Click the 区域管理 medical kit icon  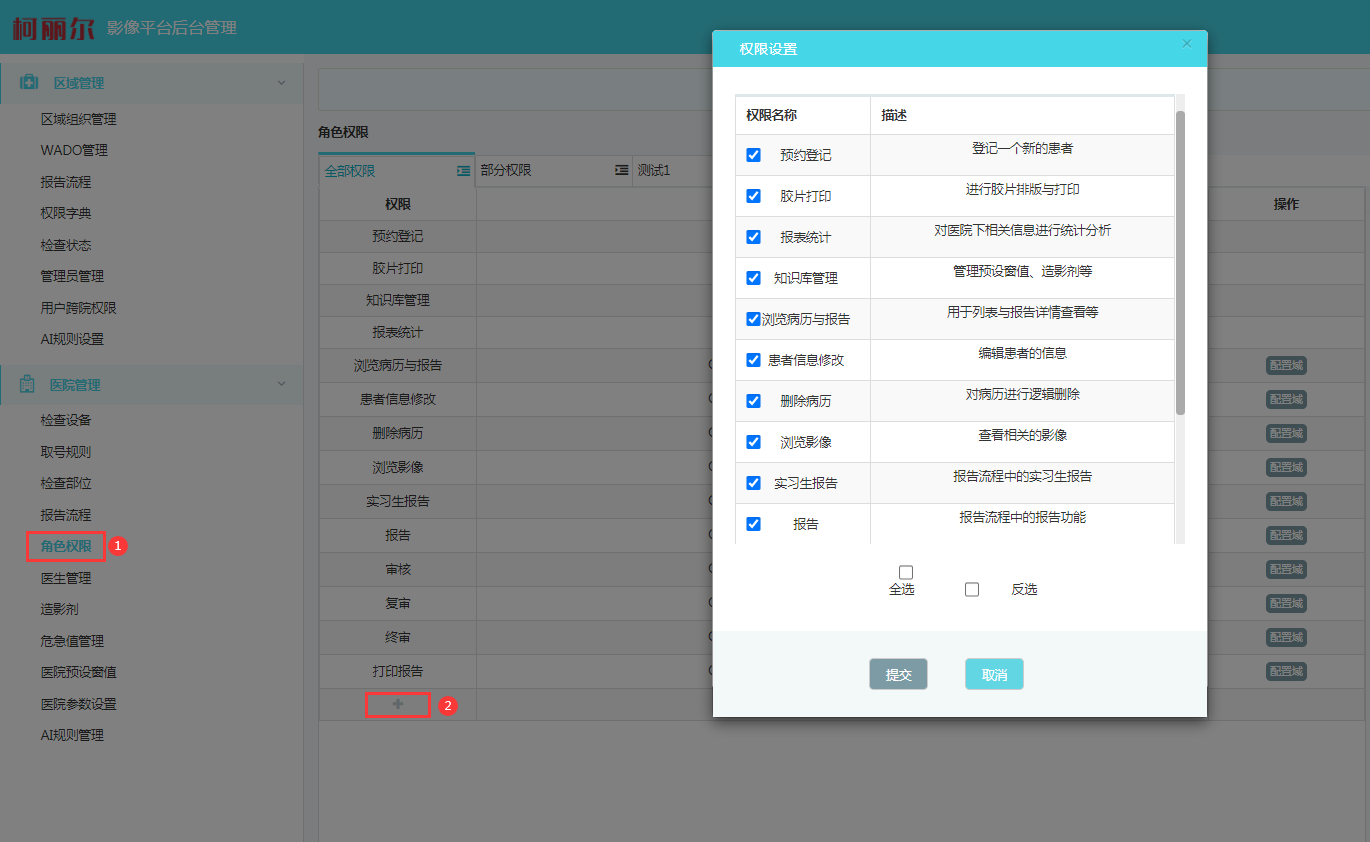pyautogui.click(x=29, y=83)
